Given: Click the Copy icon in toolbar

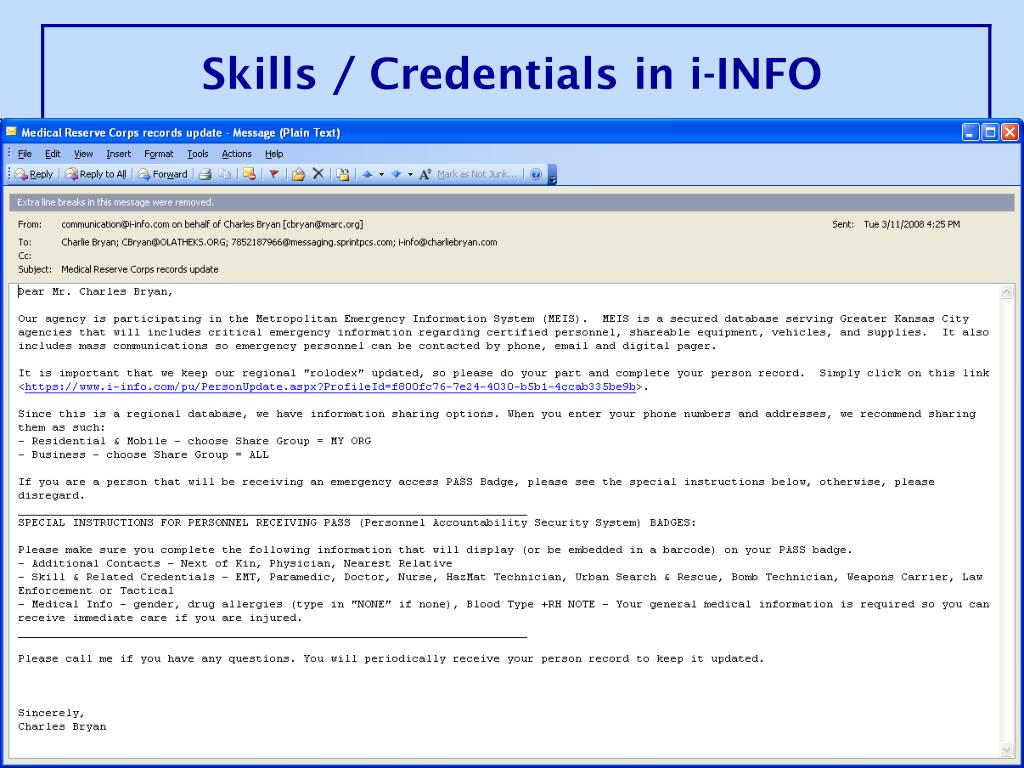Looking at the screenshot, I should 224,174.
